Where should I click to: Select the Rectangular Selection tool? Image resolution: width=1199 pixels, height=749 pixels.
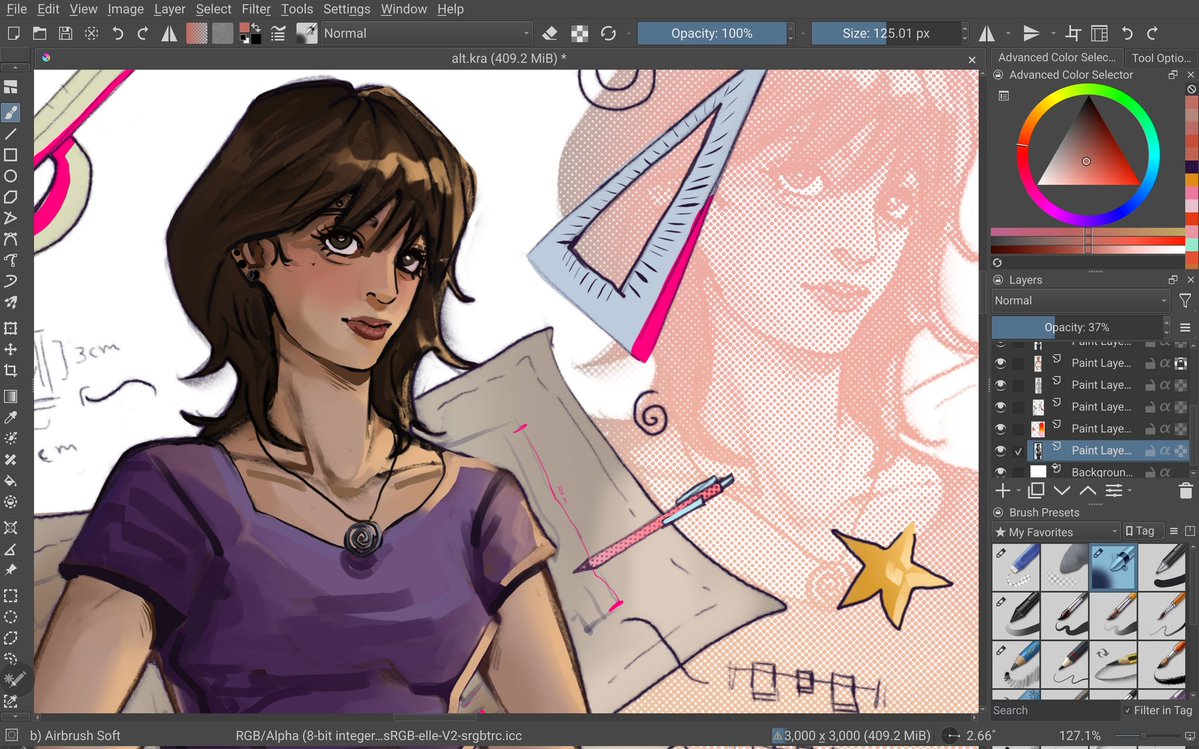point(11,595)
